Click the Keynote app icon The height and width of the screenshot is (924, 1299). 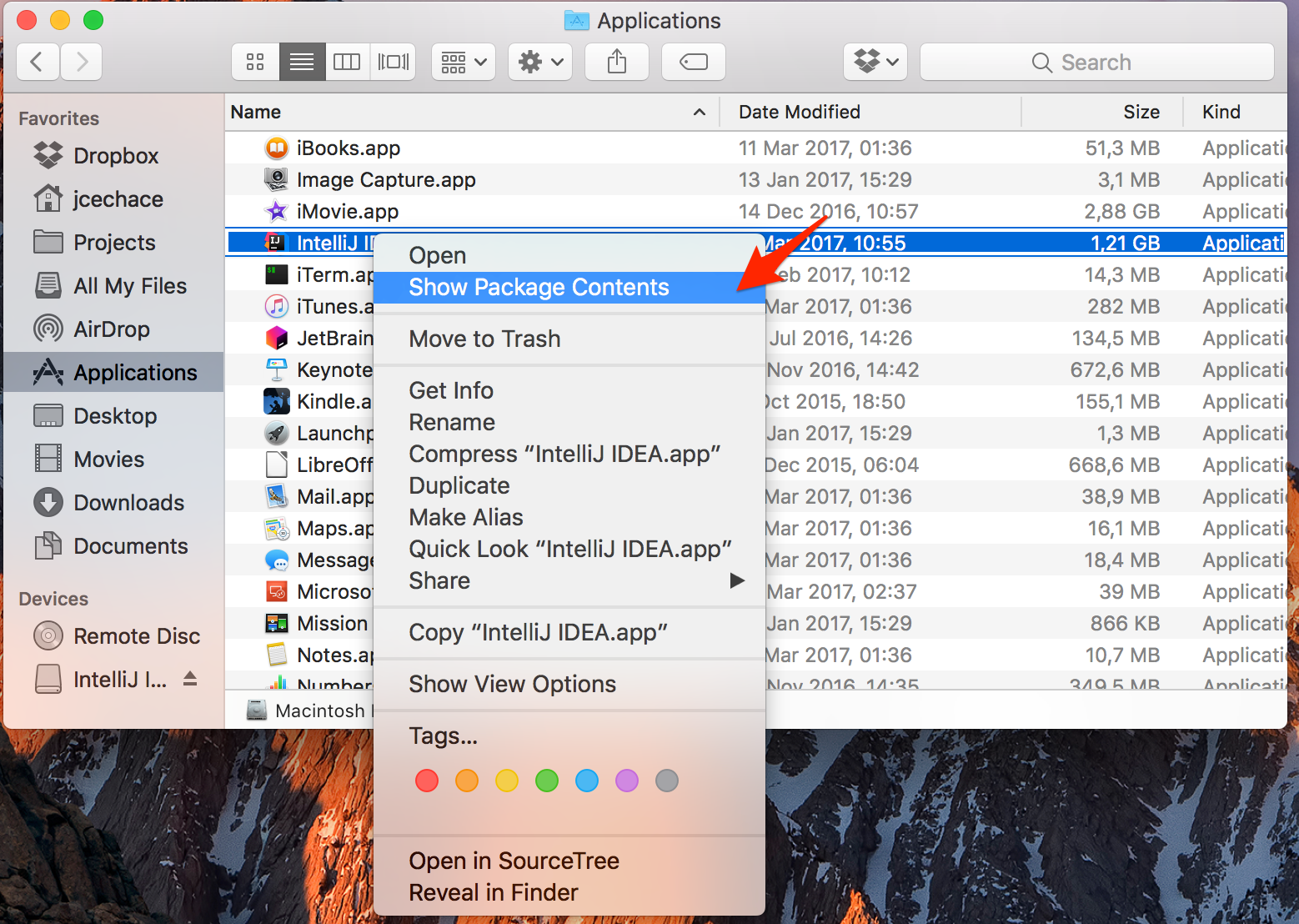click(x=277, y=369)
